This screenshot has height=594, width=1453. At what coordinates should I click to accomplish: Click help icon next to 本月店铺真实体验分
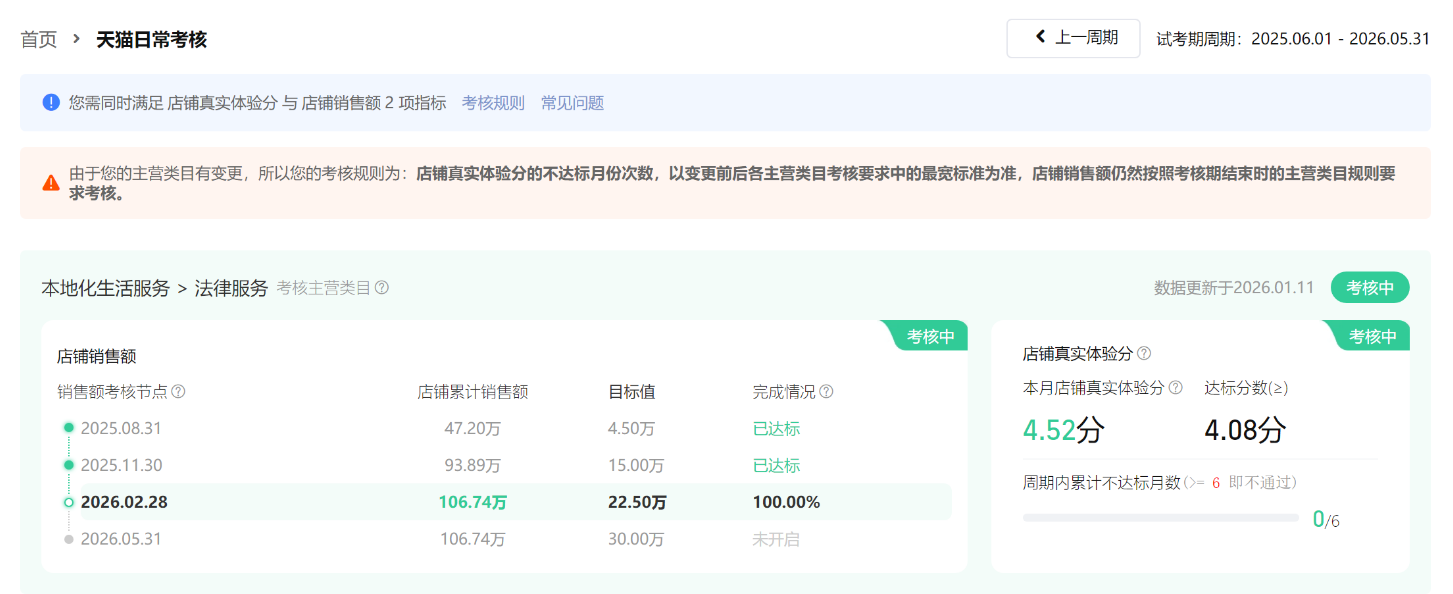click(1176, 388)
